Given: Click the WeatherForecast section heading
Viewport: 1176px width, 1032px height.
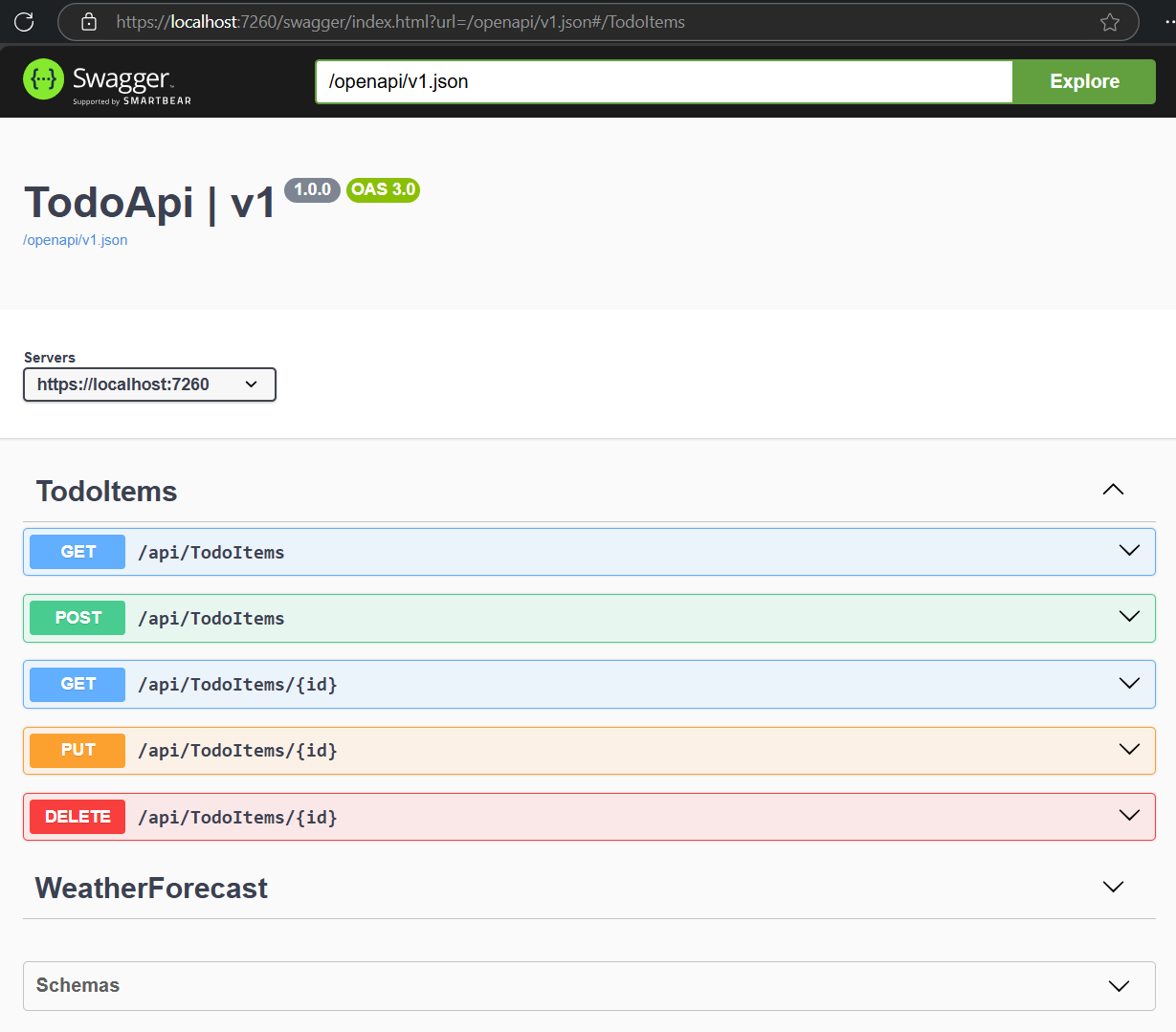Looking at the screenshot, I should click(x=151, y=888).
